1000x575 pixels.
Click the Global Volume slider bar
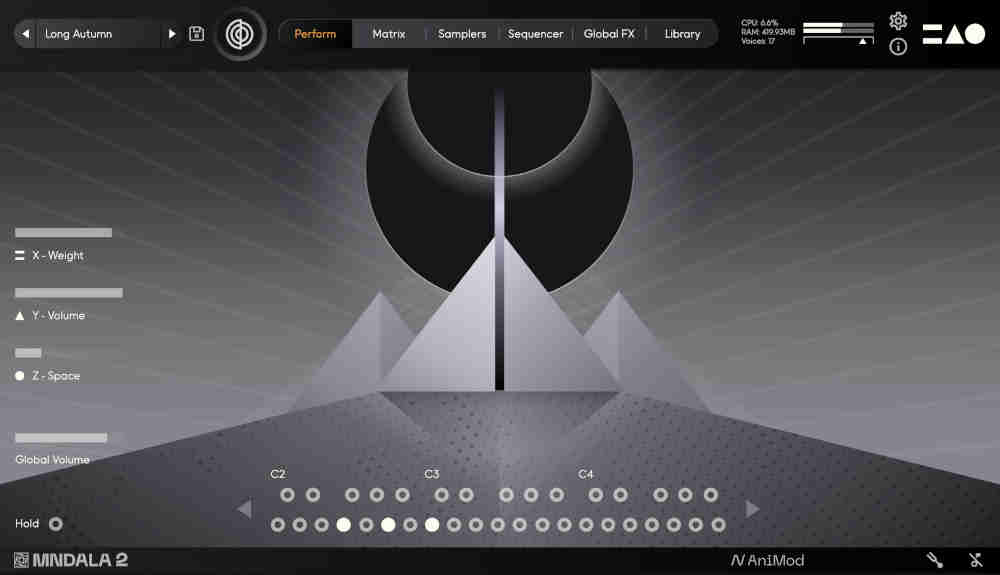(x=61, y=438)
